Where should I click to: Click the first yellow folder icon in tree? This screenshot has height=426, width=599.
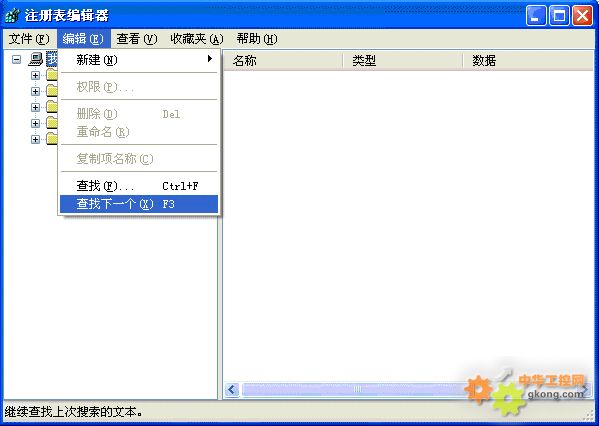tap(52, 75)
